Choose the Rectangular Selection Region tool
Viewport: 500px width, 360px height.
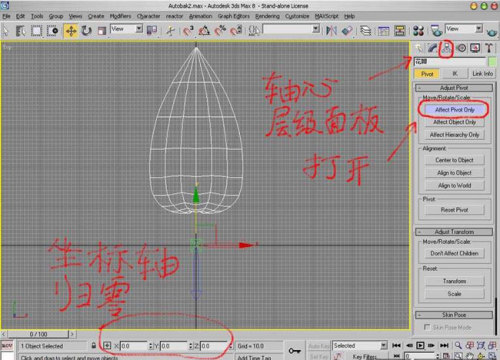point(37,31)
